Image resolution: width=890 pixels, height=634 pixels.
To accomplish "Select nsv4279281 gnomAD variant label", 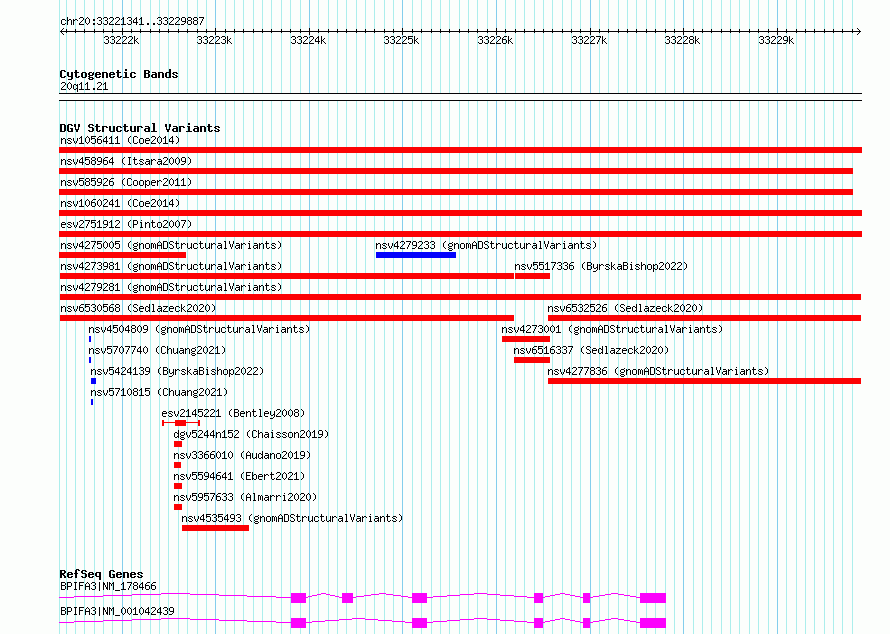I will (171, 287).
